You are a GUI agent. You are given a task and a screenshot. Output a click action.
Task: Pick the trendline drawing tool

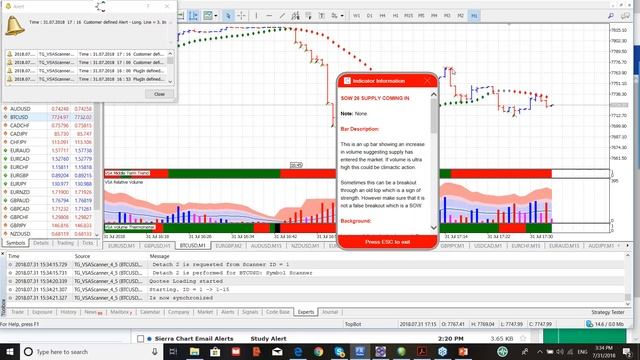tap(282, 16)
